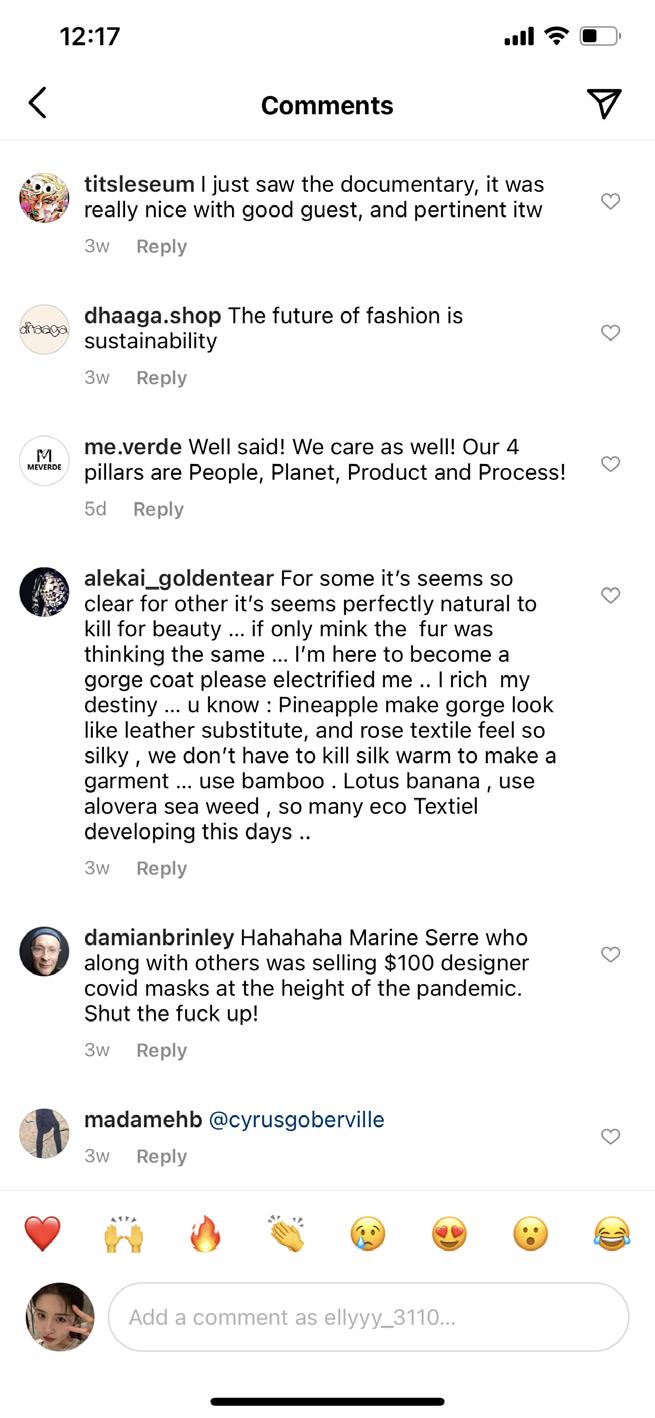Image resolution: width=655 pixels, height=1418 pixels.
Task: Insert the fire emoji reaction
Action: click(x=206, y=1234)
